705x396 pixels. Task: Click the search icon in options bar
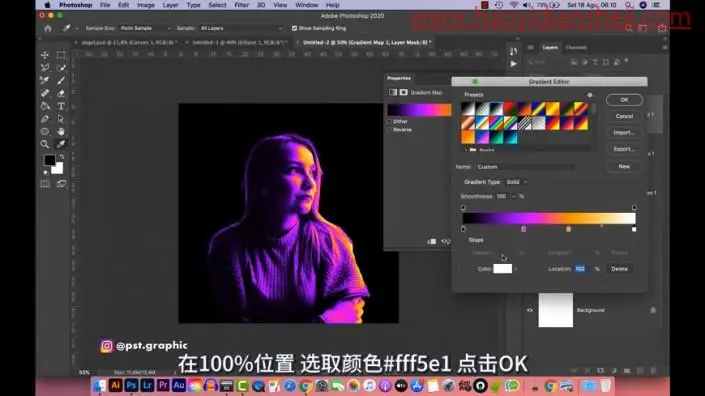pos(629,28)
